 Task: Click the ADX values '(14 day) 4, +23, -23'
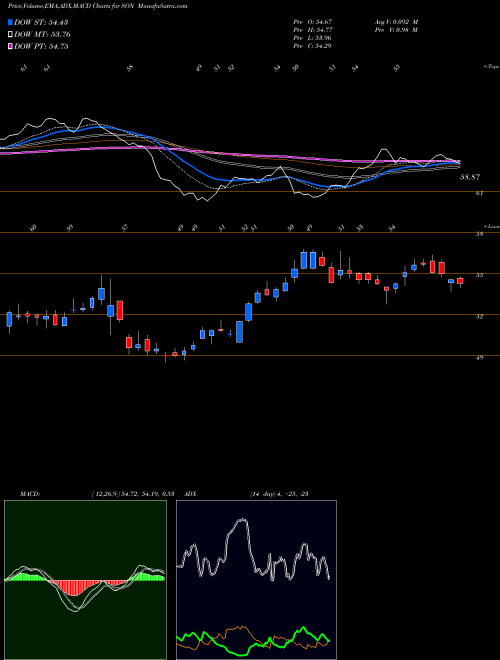(279, 494)
